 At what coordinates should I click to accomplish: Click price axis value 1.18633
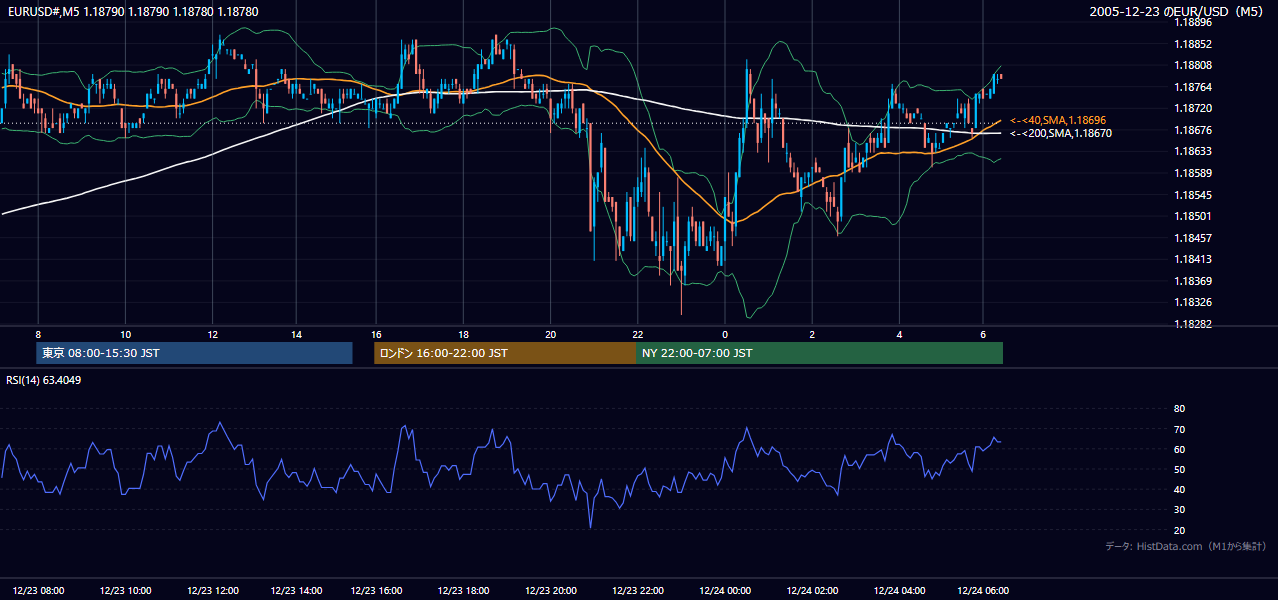click(1193, 152)
